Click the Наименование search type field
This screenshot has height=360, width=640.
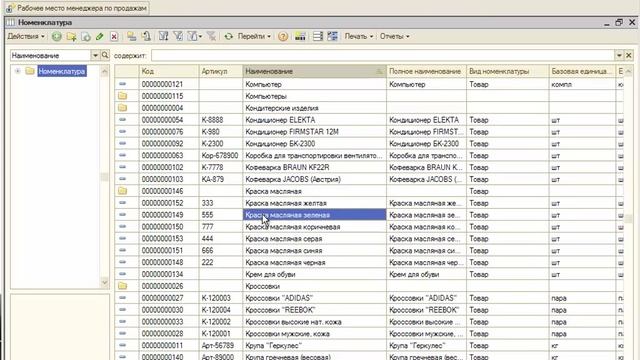(x=51, y=55)
